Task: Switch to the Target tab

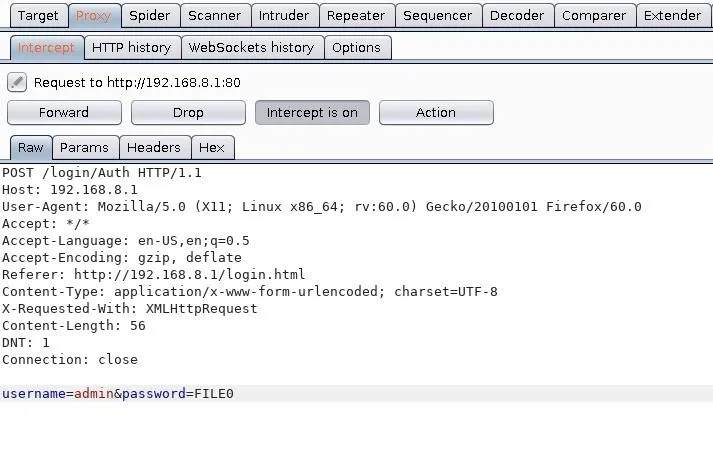Action: (39, 16)
